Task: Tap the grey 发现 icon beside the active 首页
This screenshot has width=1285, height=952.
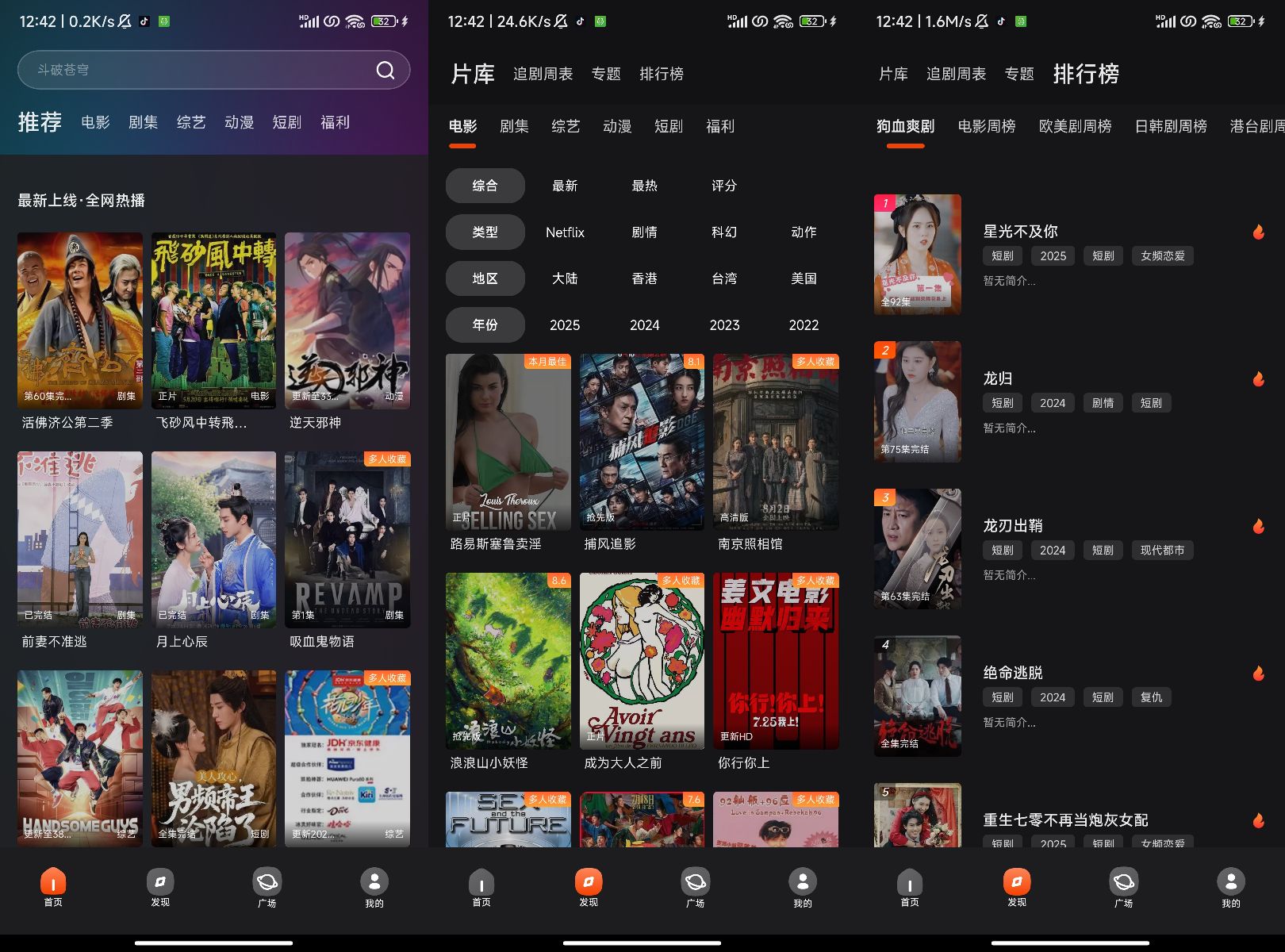Action: click(160, 881)
